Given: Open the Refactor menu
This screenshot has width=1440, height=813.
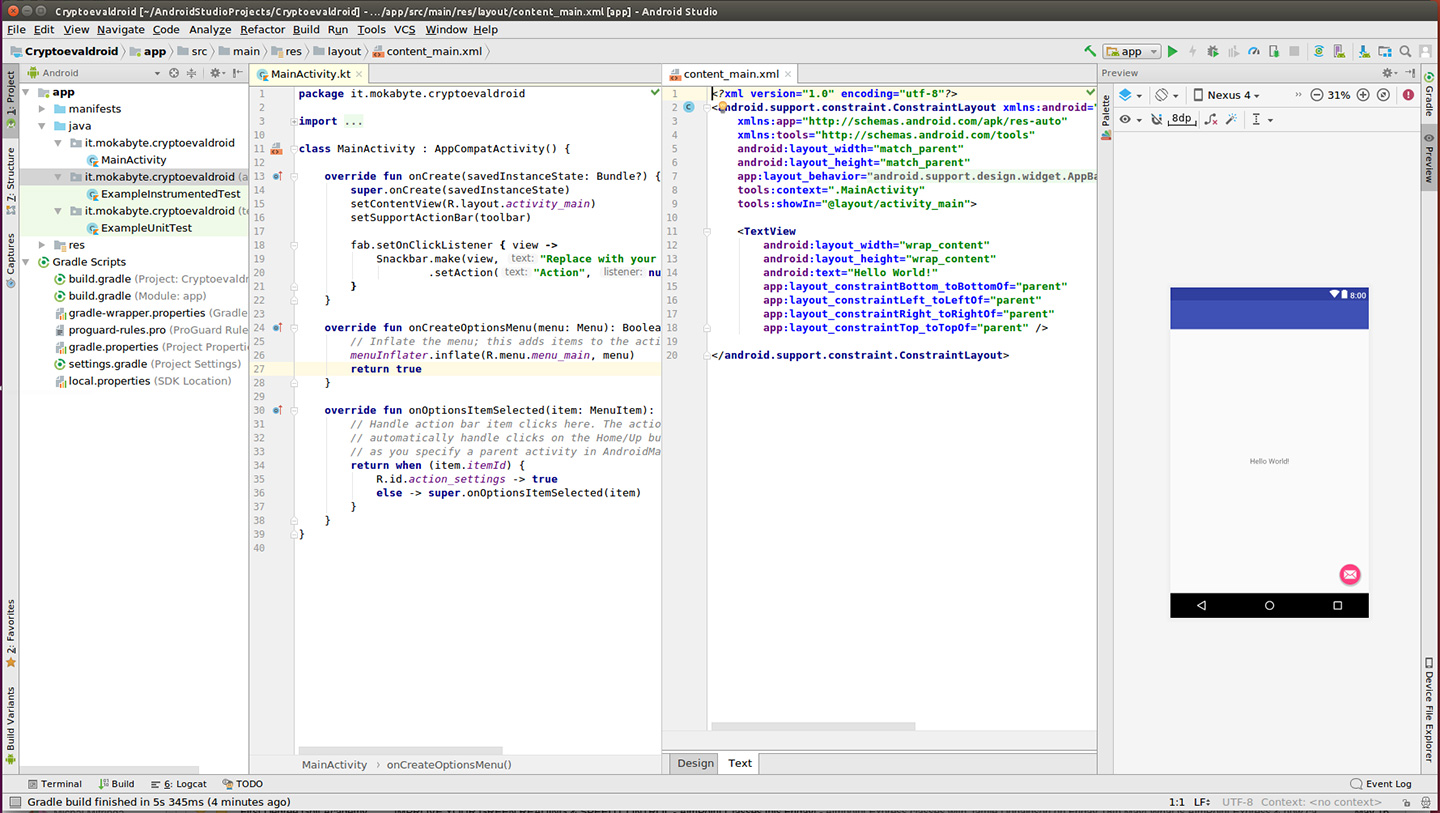Looking at the screenshot, I should coord(262,30).
